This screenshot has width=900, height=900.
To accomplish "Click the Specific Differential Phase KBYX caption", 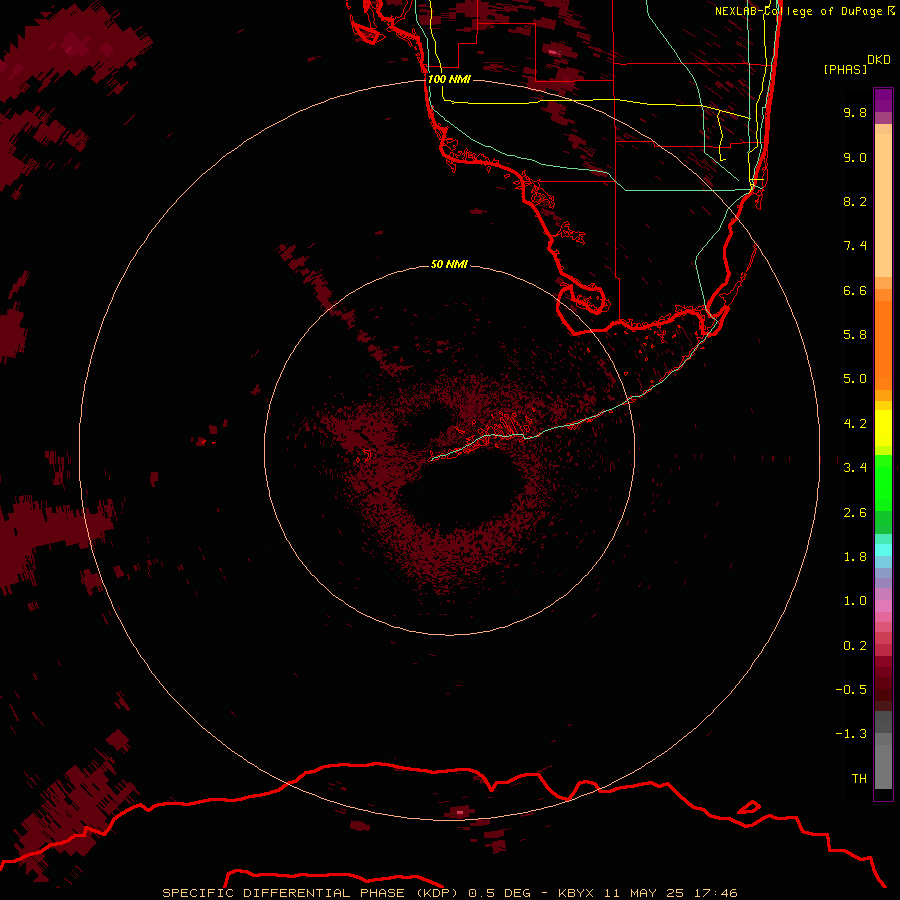I will point(450,893).
